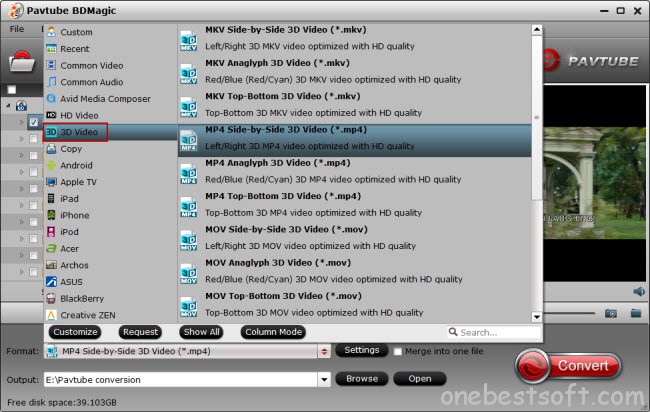Click the preview volume slider track
The image size is (650, 412).
coord(570,313)
